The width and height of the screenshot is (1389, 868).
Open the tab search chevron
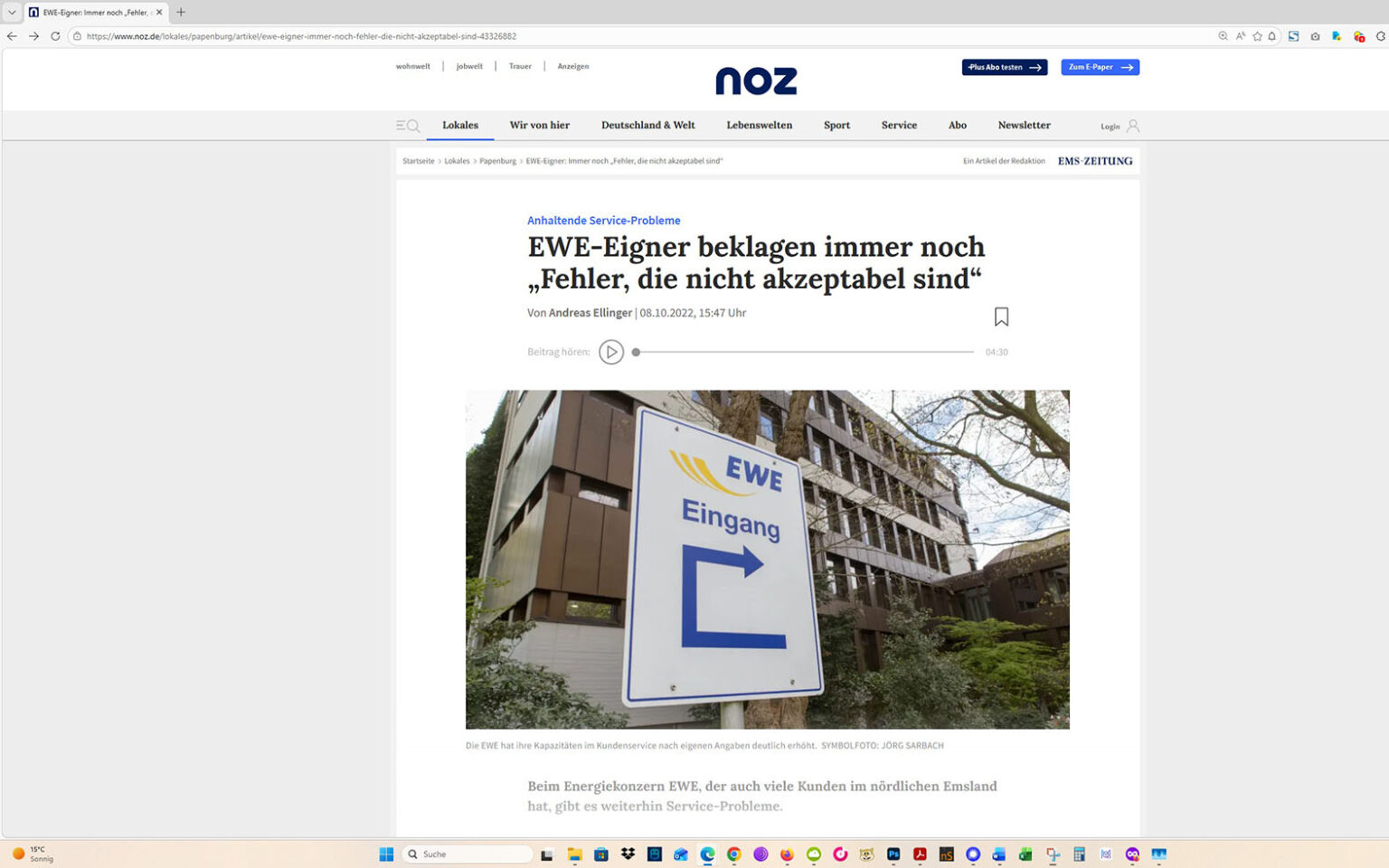coord(10,13)
